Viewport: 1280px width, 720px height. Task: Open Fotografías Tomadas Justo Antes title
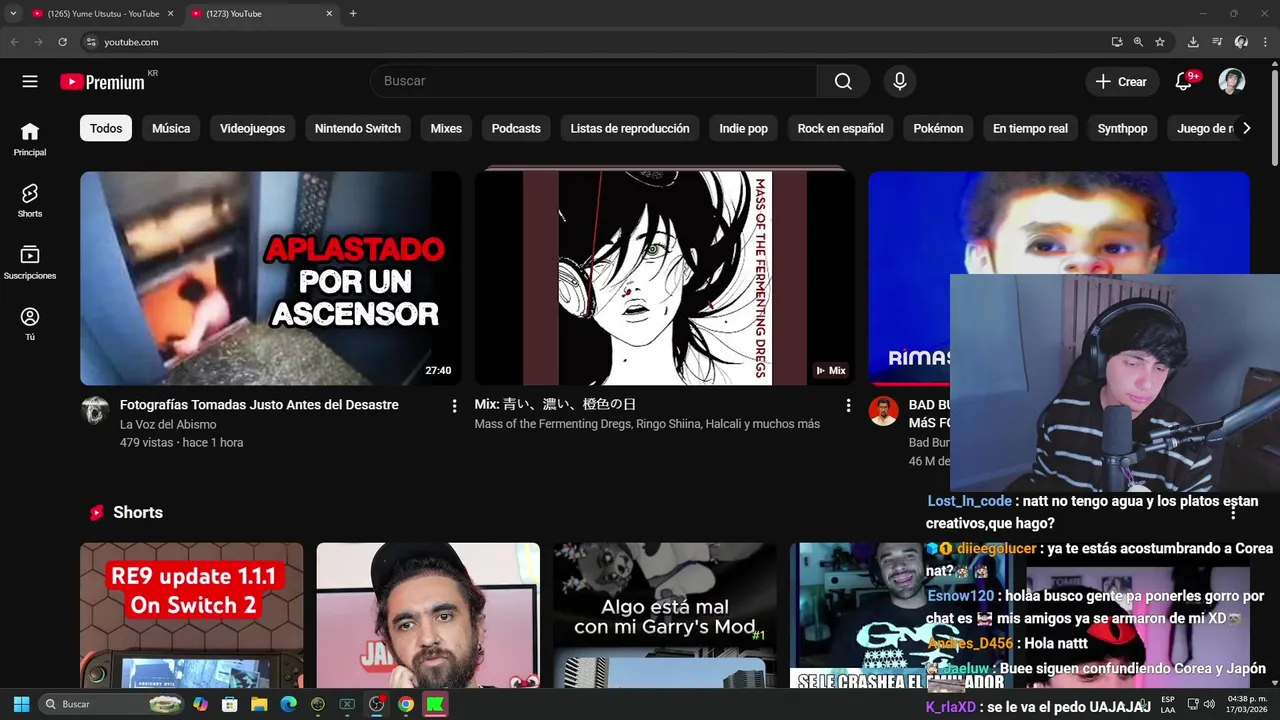(259, 405)
